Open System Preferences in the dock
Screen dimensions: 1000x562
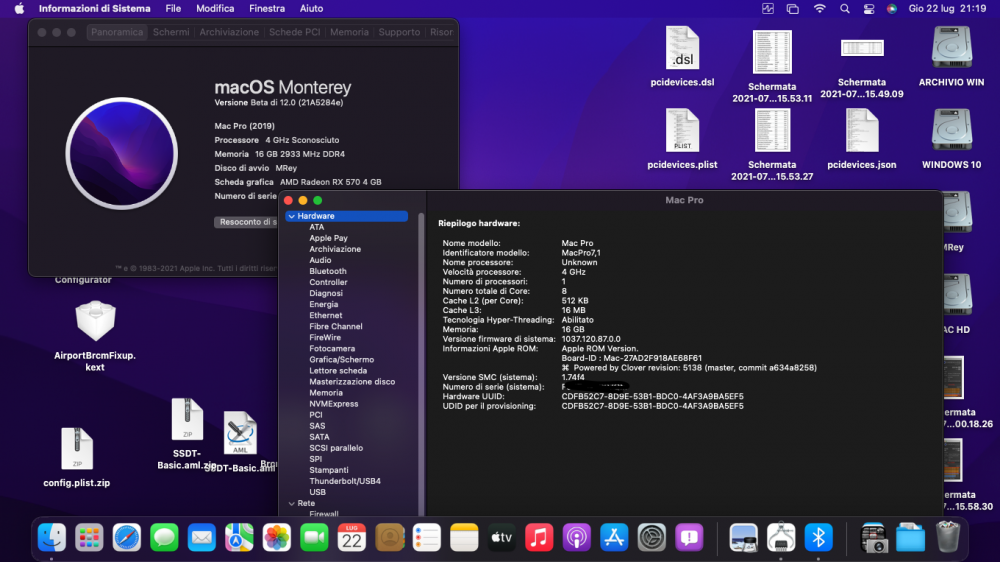(651, 538)
